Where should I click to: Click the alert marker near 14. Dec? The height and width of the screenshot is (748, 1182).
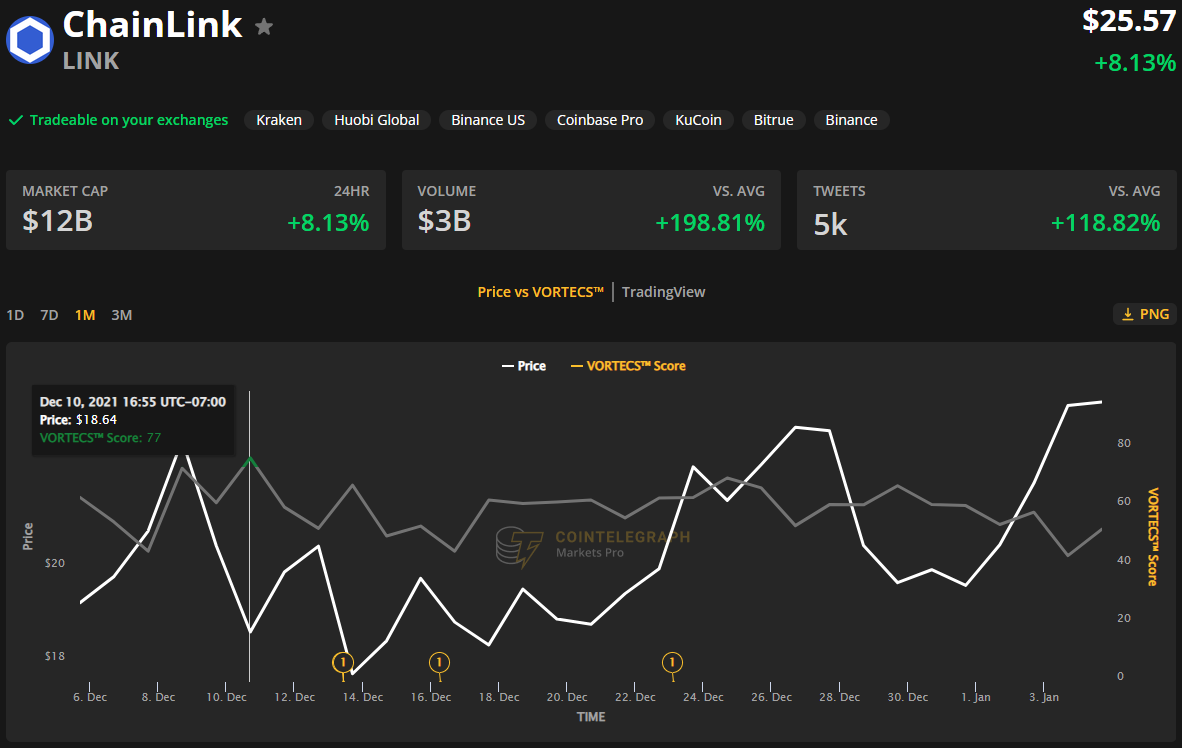(x=343, y=662)
